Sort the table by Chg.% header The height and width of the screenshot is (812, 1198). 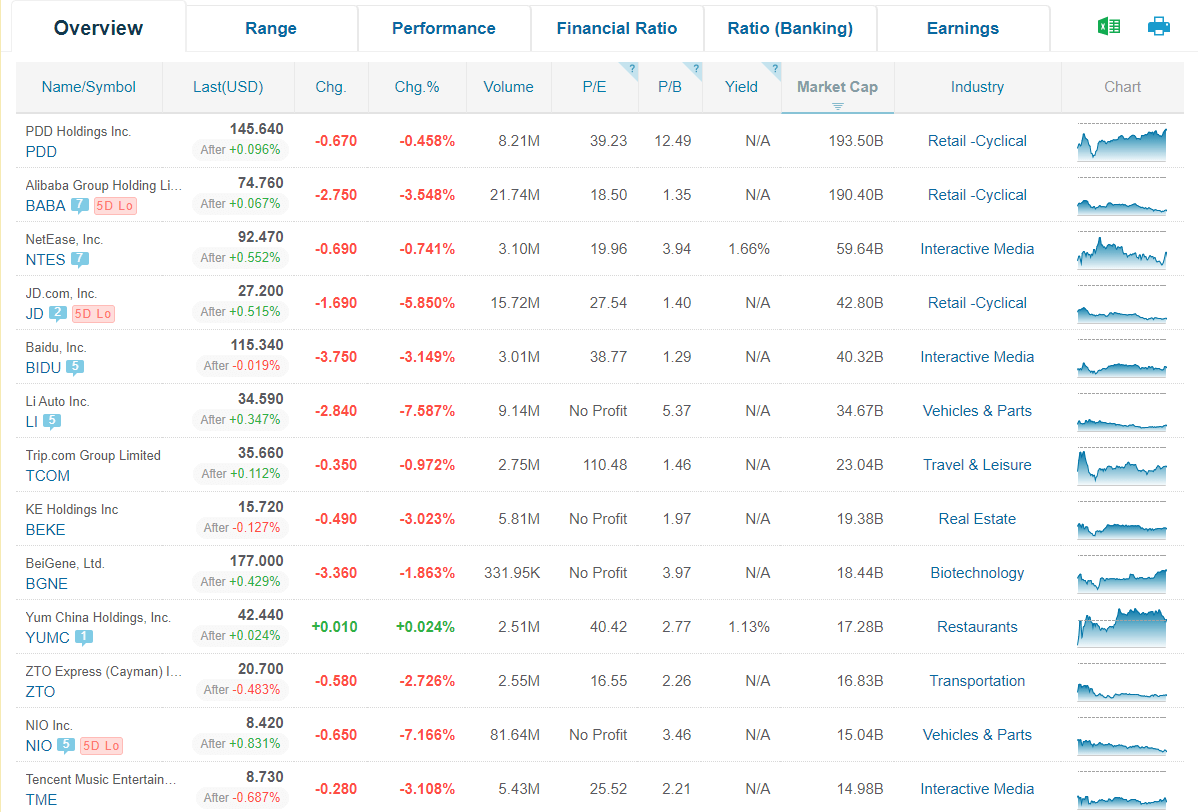click(x=417, y=87)
